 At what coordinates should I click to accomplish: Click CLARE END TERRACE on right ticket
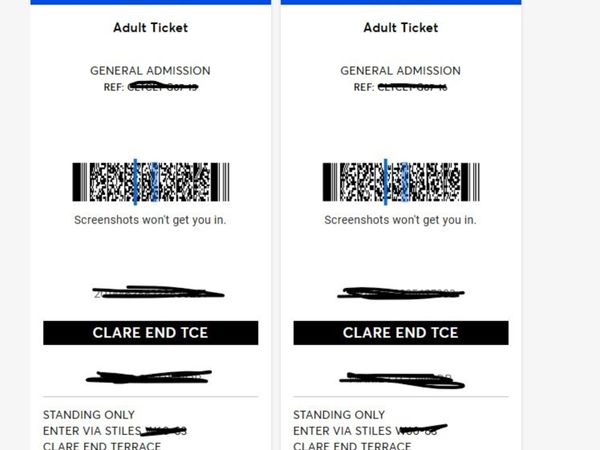(x=352, y=445)
